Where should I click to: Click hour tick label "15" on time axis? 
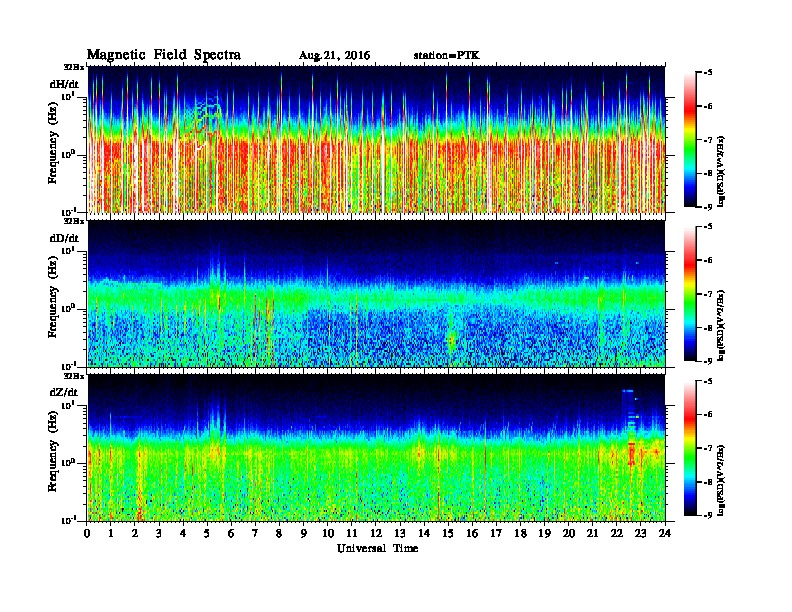click(x=448, y=533)
